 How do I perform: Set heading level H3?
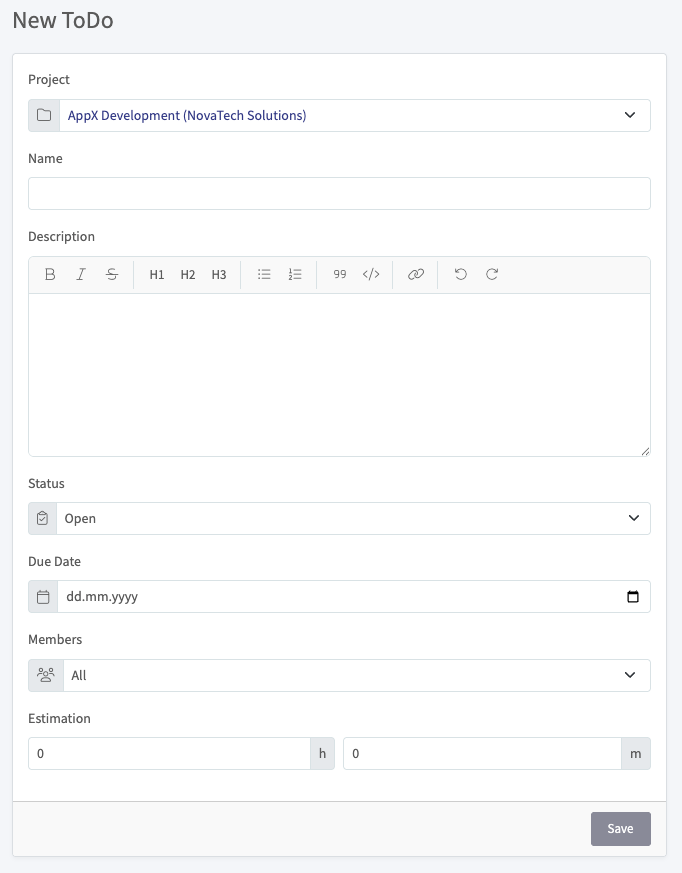[x=219, y=274]
